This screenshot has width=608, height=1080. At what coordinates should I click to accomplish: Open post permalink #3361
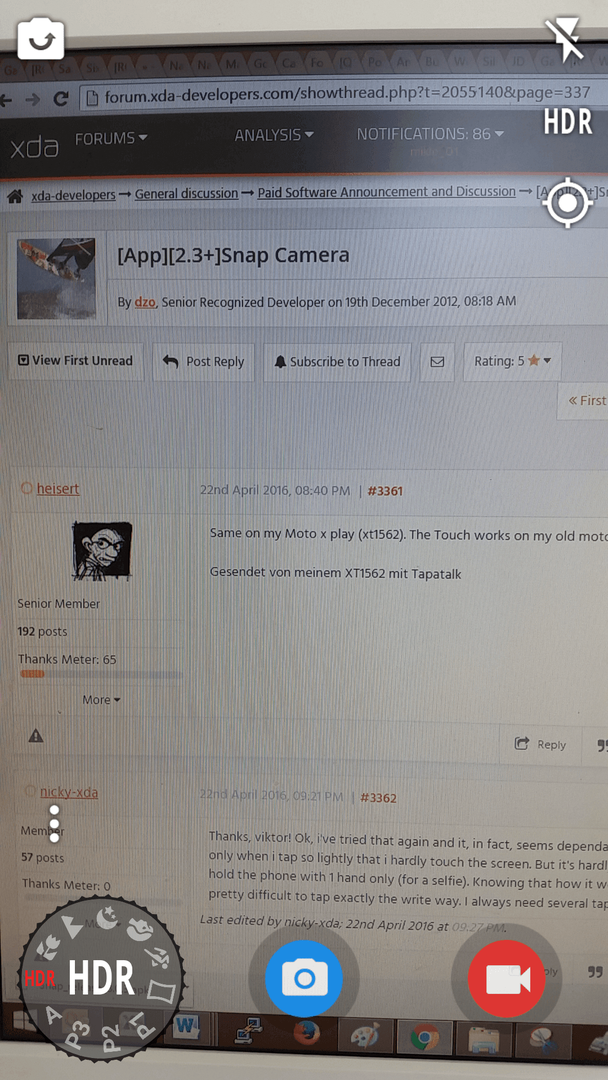[x=385, y=491]
